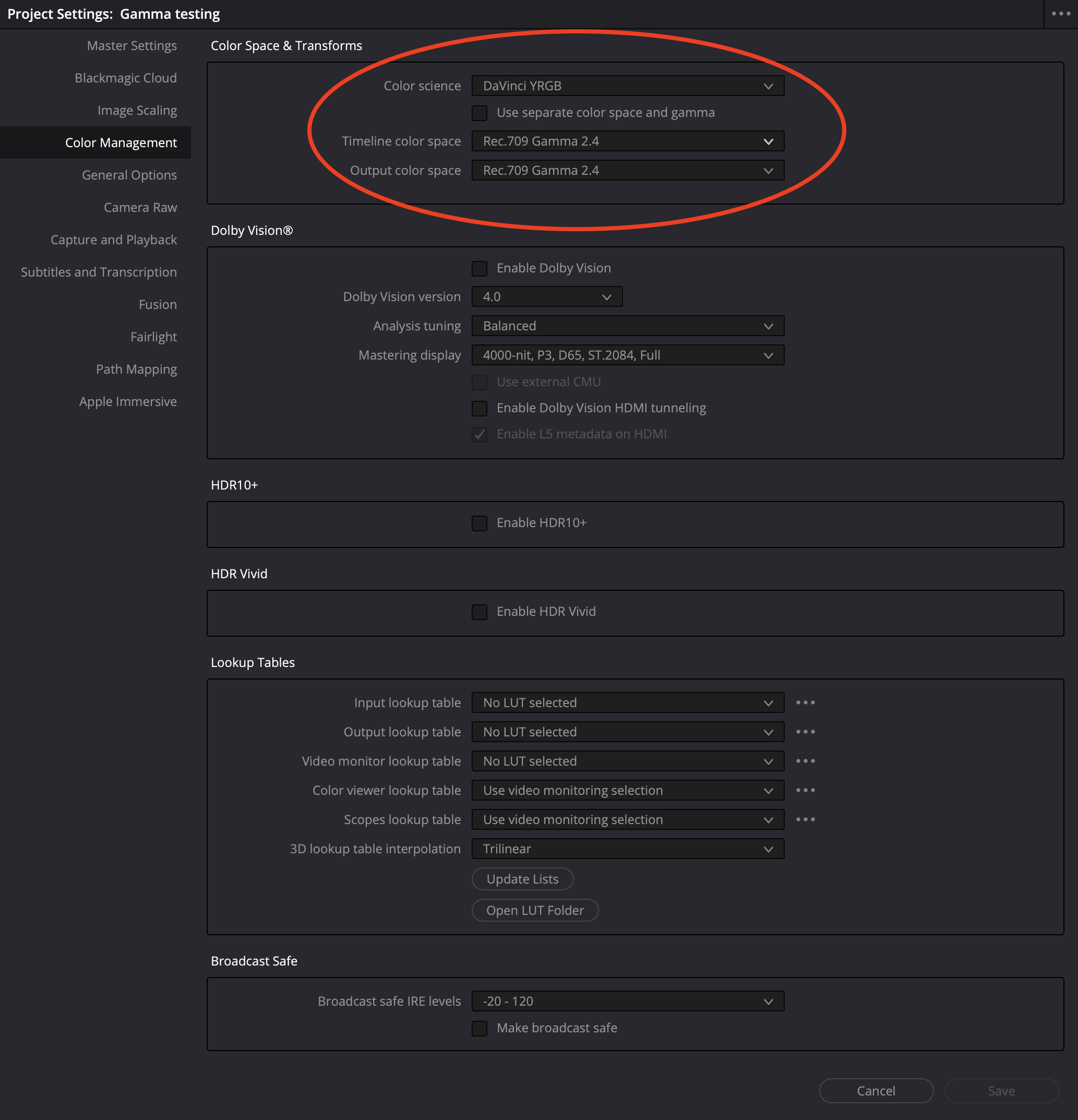This screenshot has width=1078, height=1120.
Task: Click the Open LUT Folder button
Action: (535, 910)
